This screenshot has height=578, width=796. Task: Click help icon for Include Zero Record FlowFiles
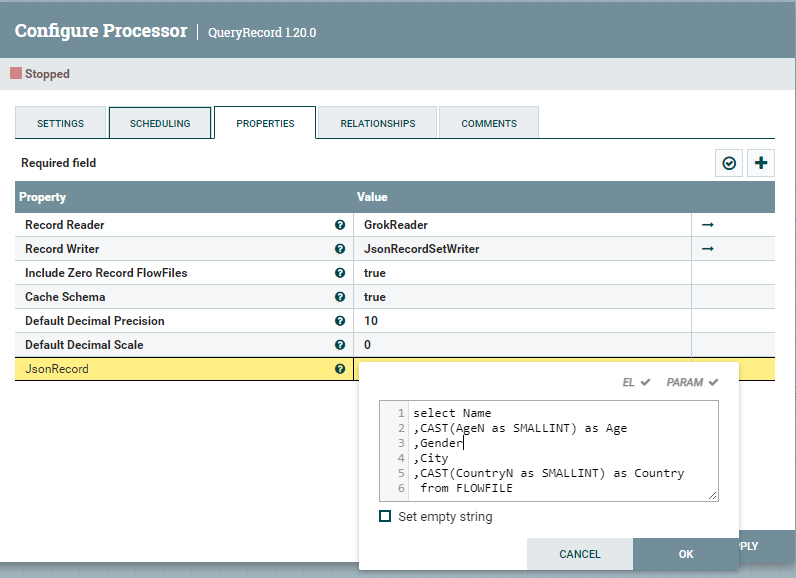[x=340, y=273]
